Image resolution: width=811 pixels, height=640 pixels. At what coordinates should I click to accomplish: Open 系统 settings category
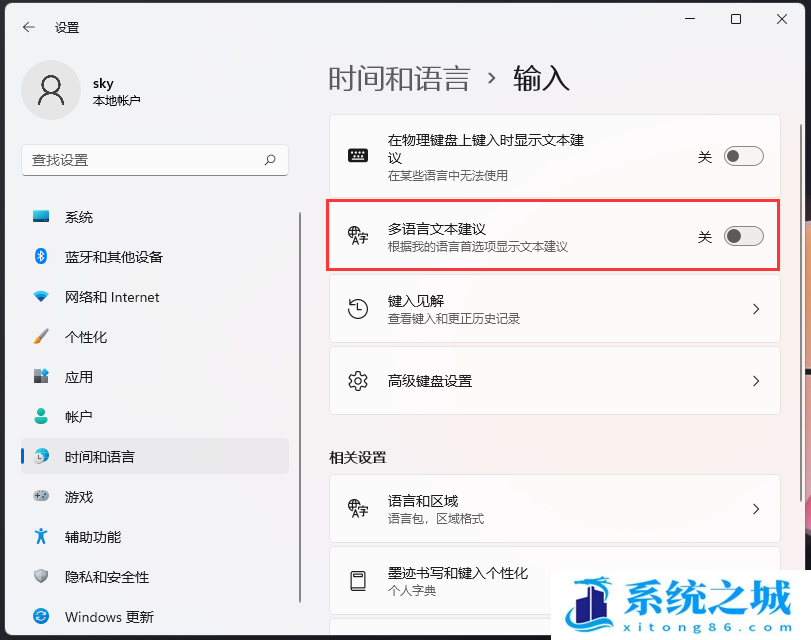click(x=155, y=217)
